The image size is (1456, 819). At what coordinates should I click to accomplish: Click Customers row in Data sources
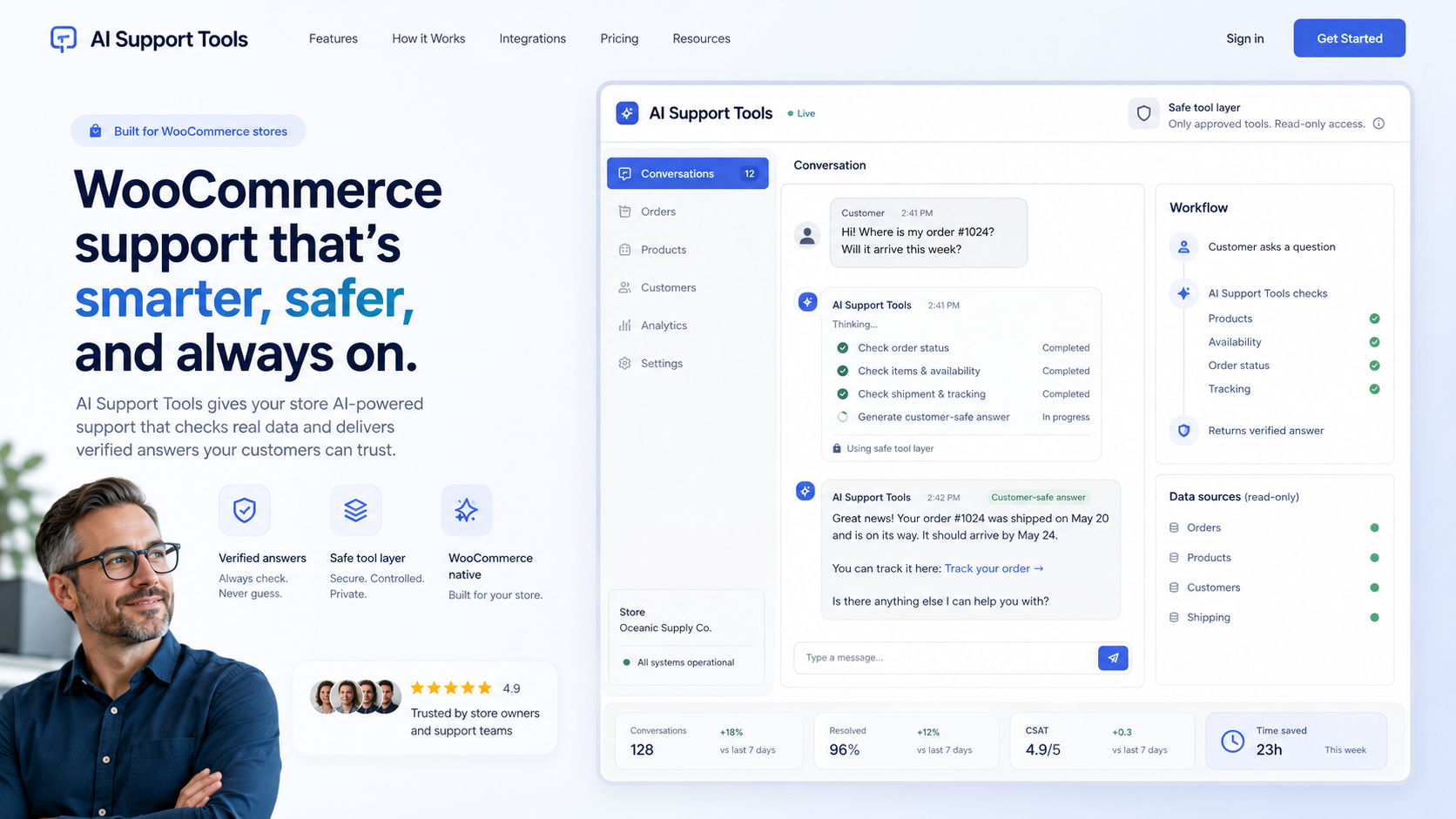(1274, 587)
